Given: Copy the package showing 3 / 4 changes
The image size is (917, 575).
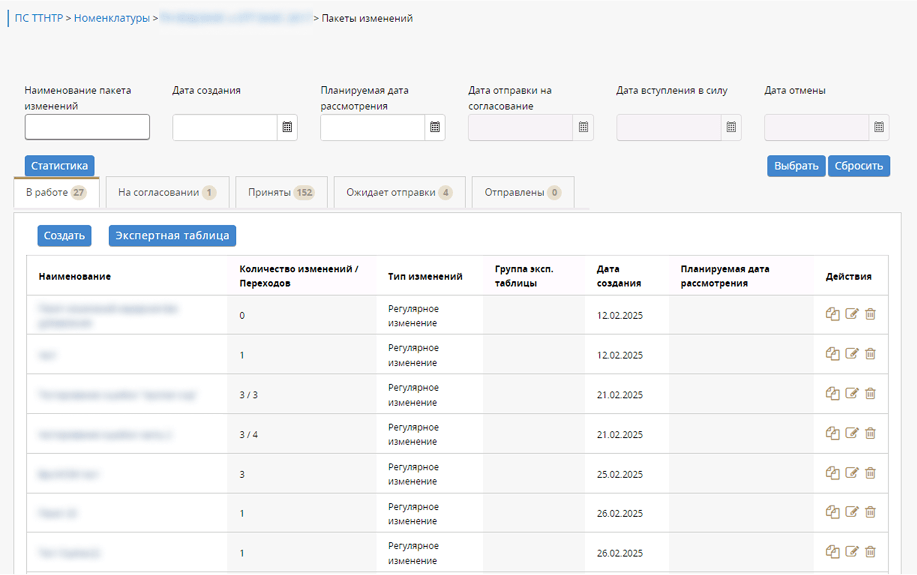Looking at the screenshot, I should pyautogui.click(x=832, y=433).
